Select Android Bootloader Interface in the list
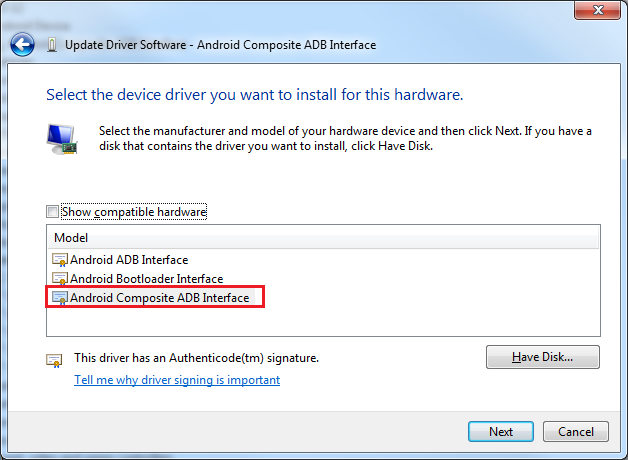The height and width of the screenshot is (460, 628). point(146,279)
